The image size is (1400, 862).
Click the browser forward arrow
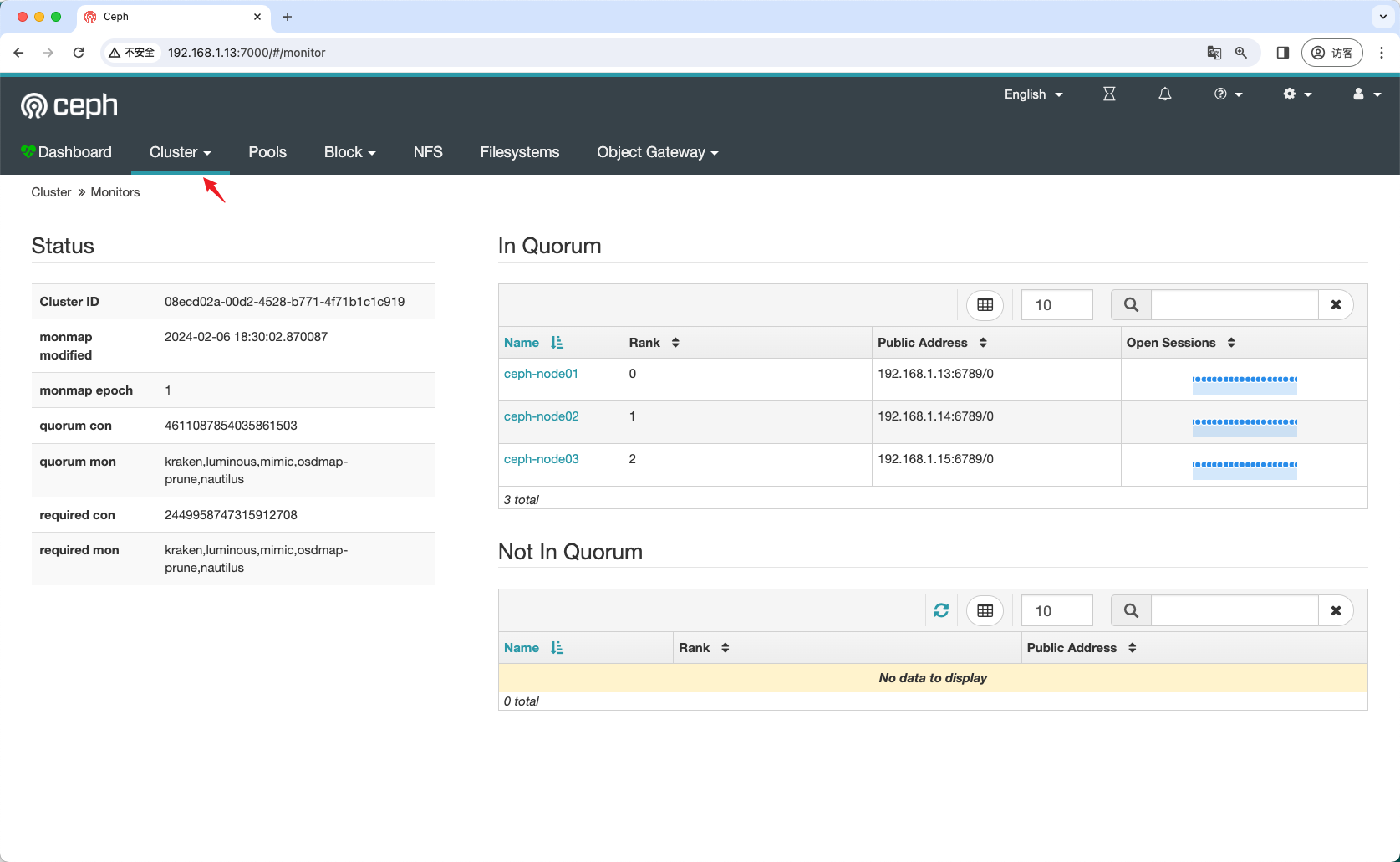pos(48,53)
